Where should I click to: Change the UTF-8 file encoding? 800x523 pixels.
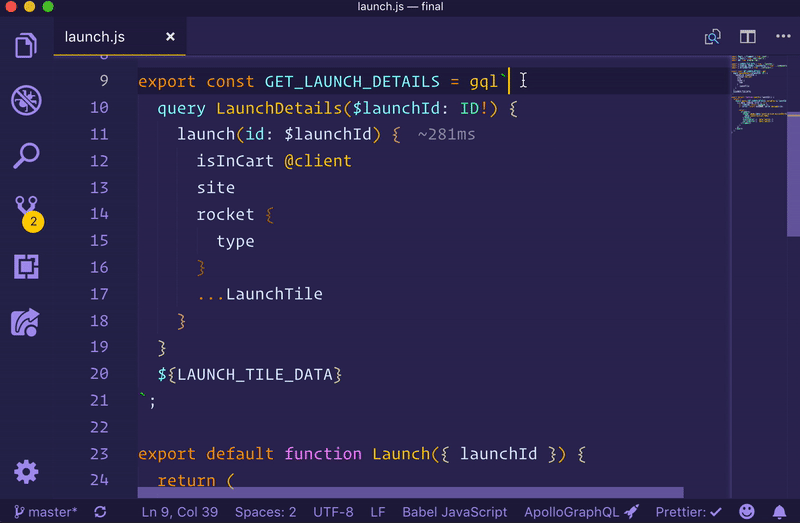tap(332, 512)
